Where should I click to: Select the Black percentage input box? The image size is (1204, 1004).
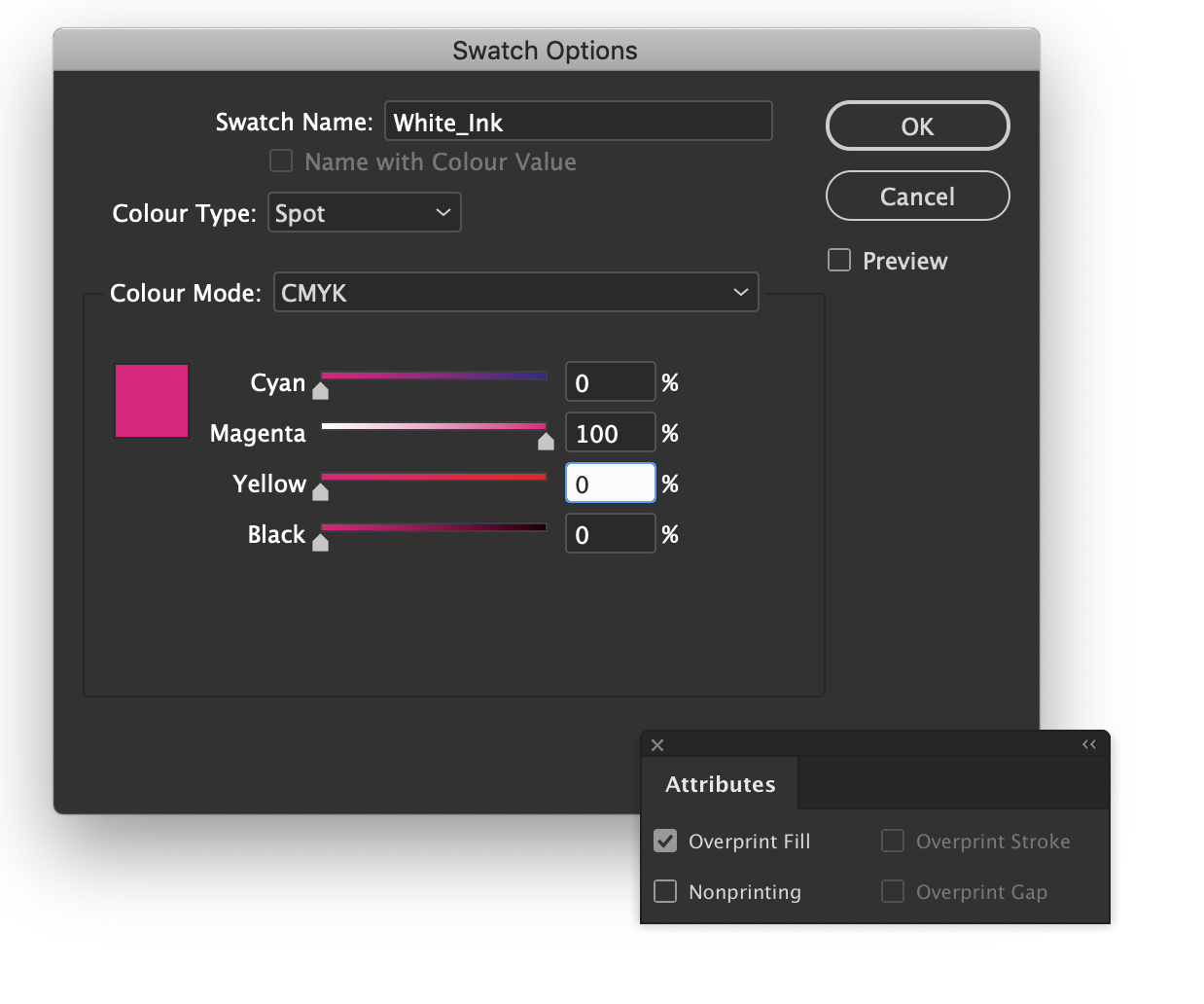tap(610, 534)
